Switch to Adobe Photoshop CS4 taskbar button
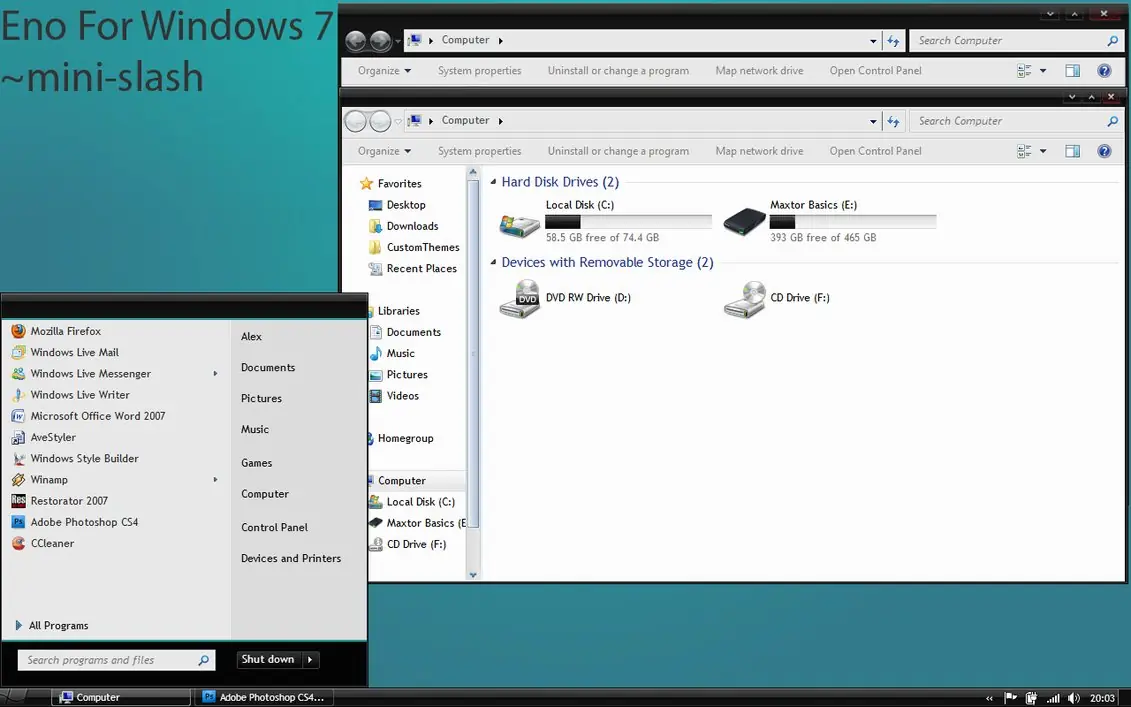This screenshot has height=707, width=1131. point(264,697)
